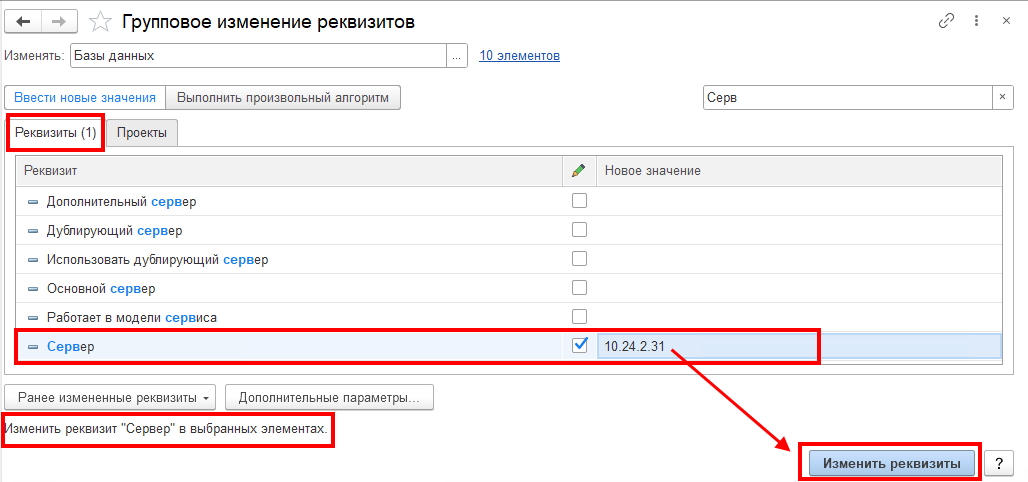This screenshot has height=482, width=1028.
Task: Uncheck the Сервер attribute checkbox
Action: coord(580,345)
